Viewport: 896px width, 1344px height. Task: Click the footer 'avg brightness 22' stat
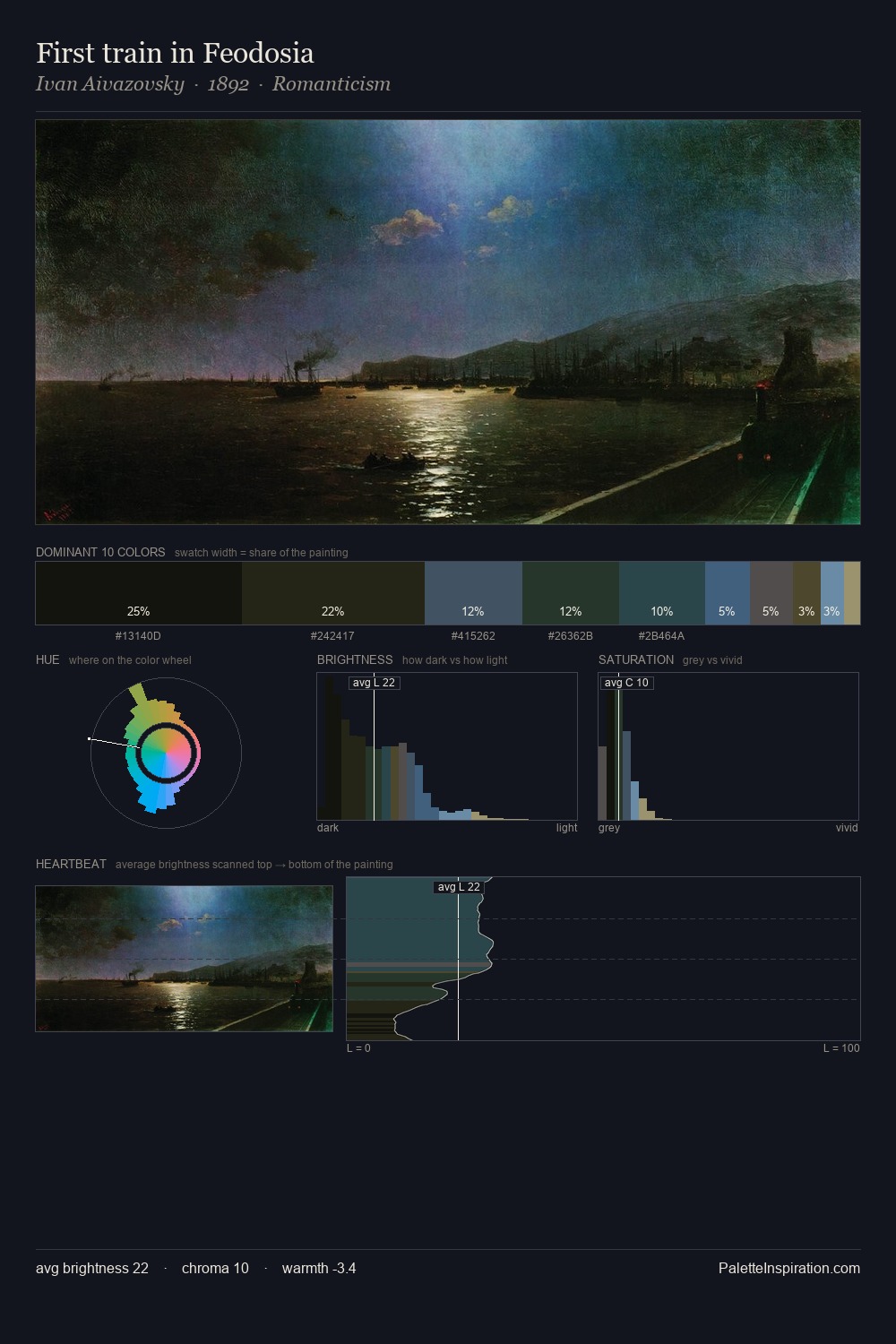[x=92, y=1269]
